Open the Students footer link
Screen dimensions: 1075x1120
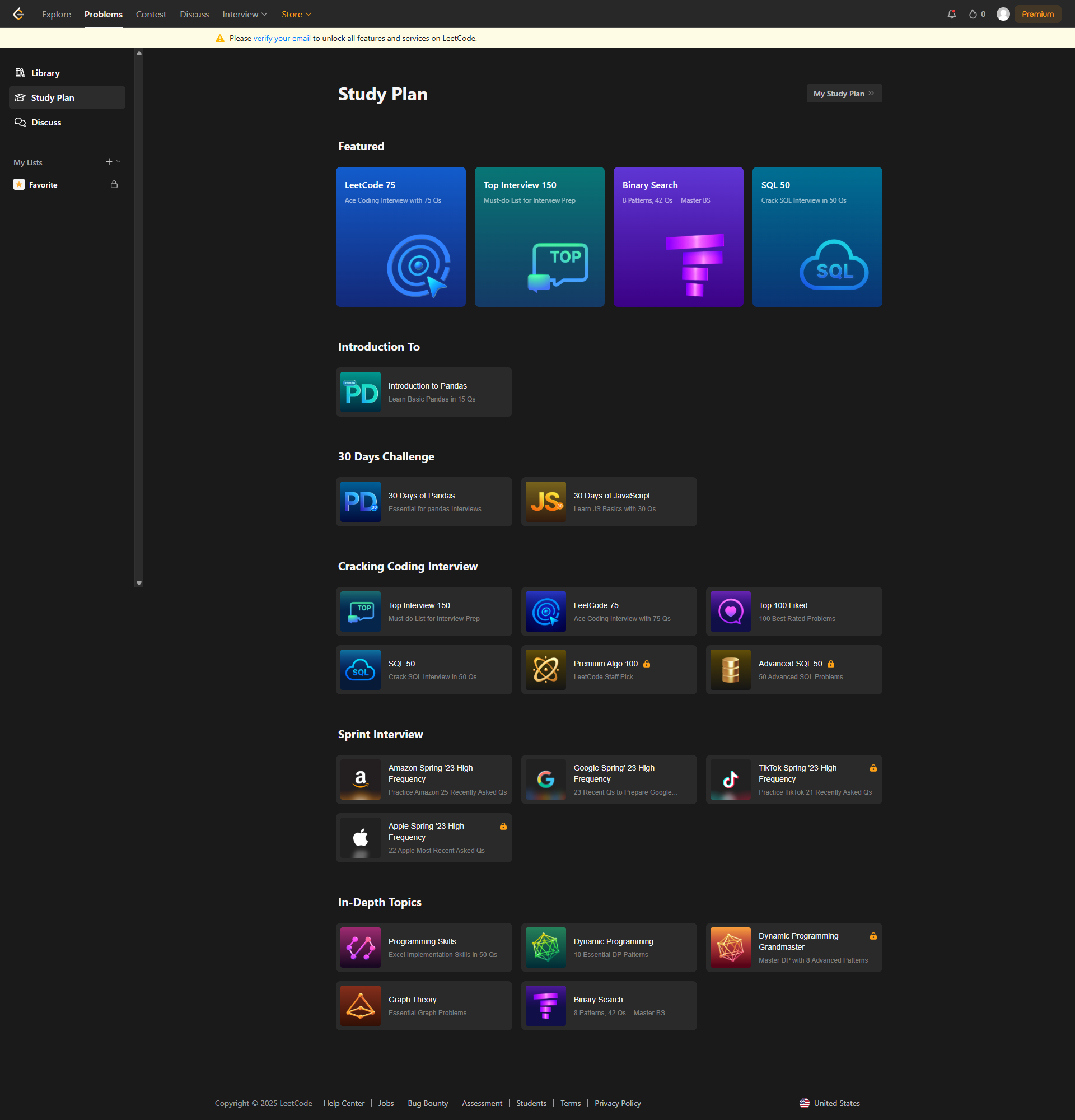531,1103
